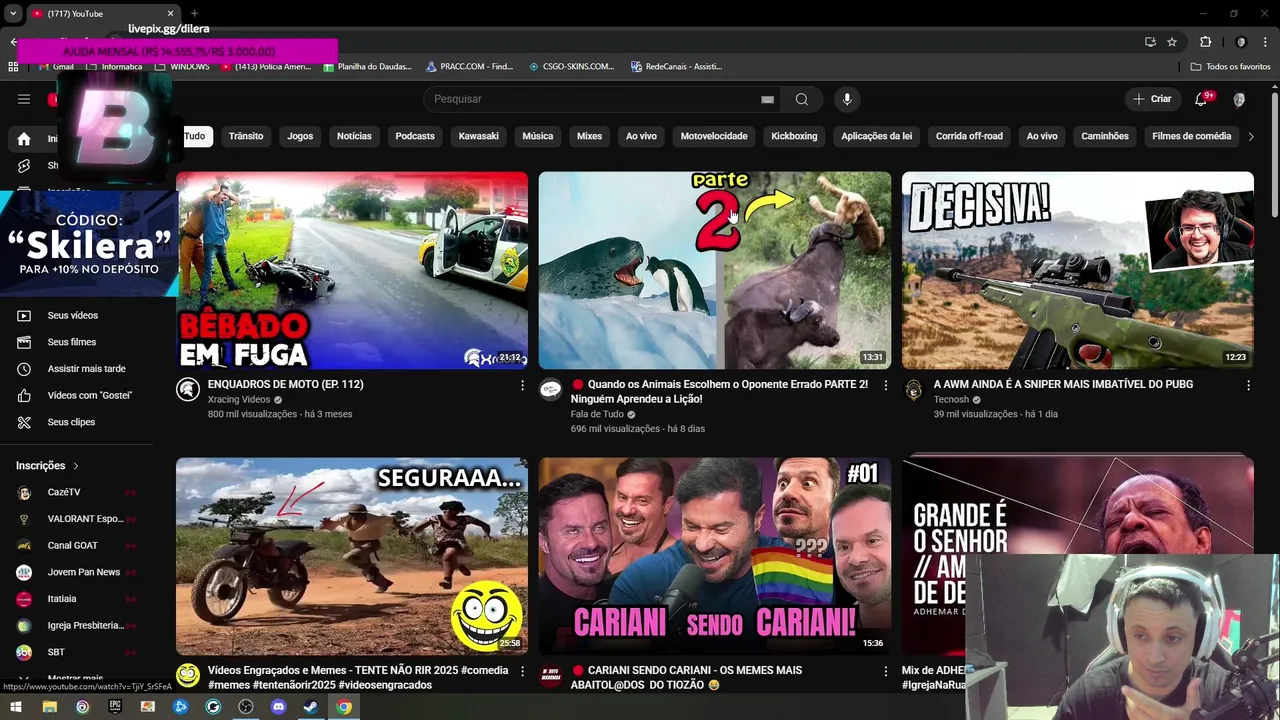Screen dimensions: 1280x720
Task: Open Steam from the taskbar
Action: point(311,707)
